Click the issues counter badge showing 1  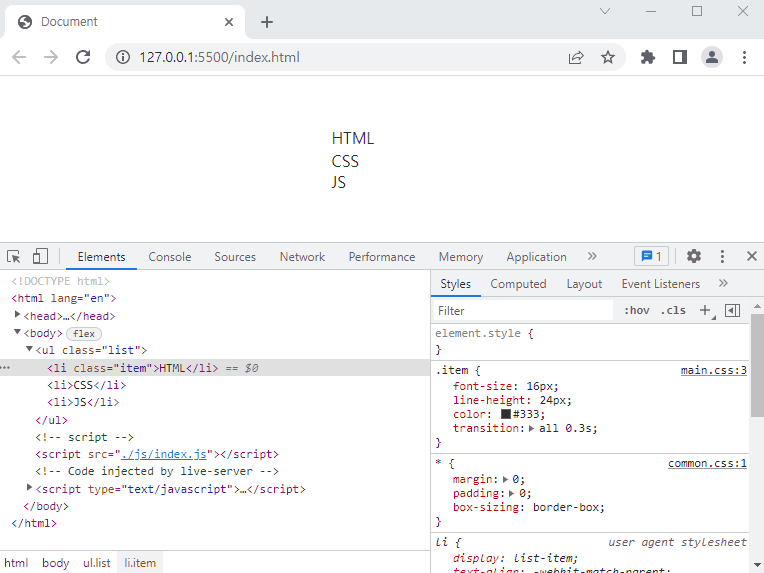651,256
